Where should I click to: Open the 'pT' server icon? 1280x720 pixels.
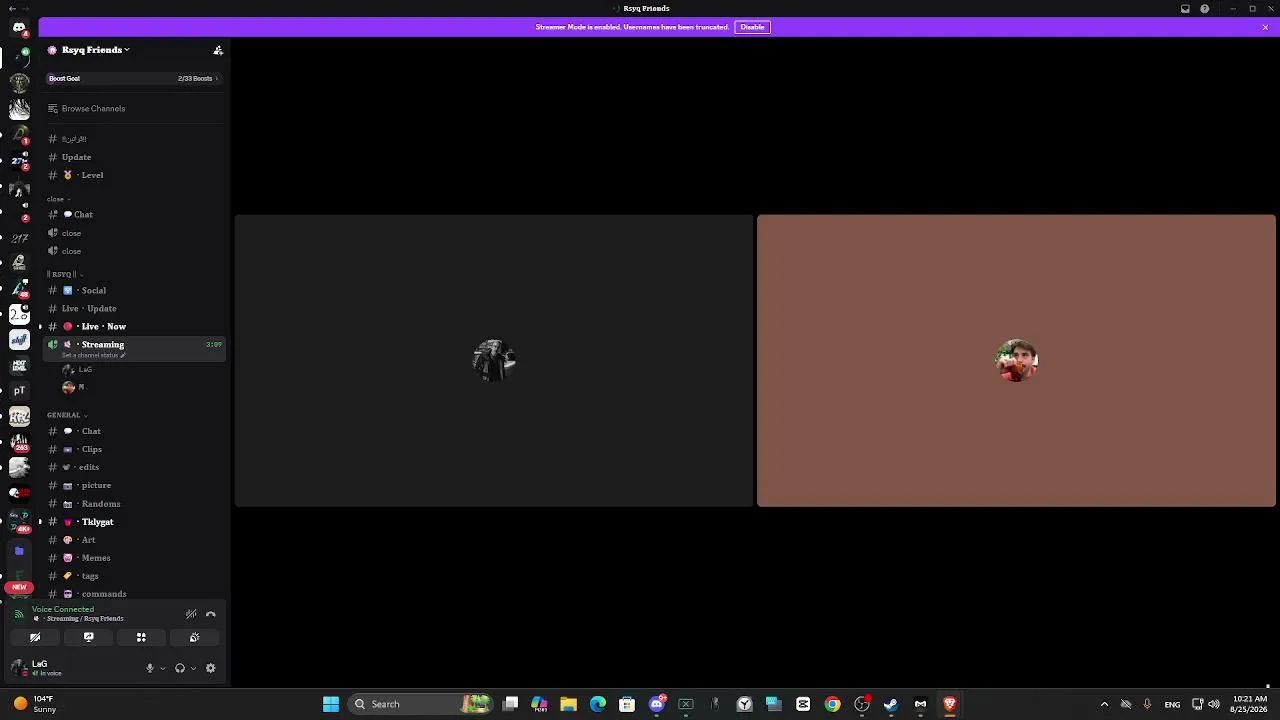point(19,391)
